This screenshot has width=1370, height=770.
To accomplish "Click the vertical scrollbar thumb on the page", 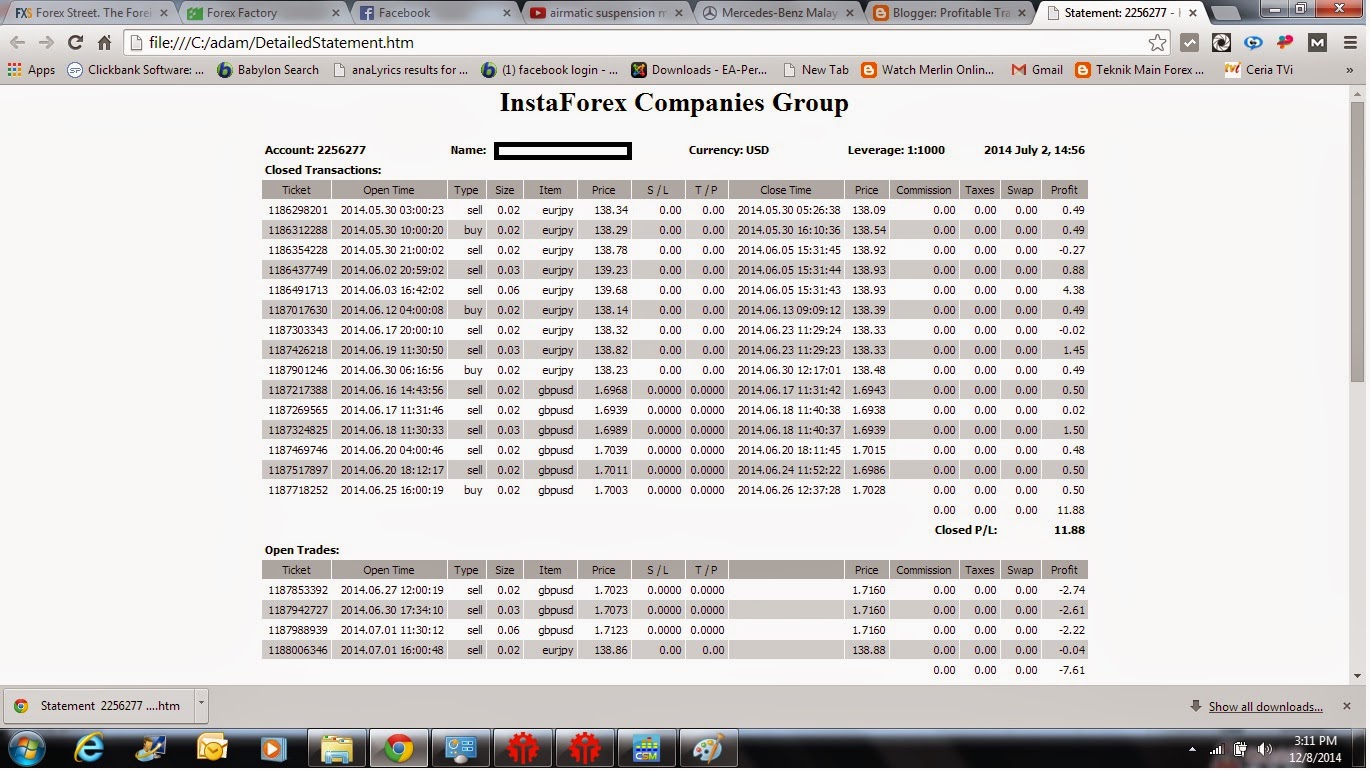I will pos(1357,240).
